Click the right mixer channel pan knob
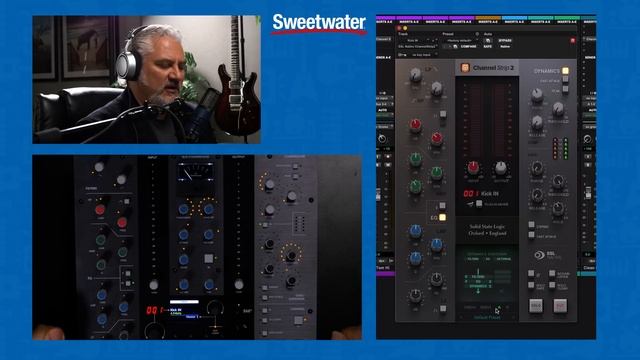Image resolution: width=640 pixels, height=360 pixels. tap(588, 139)
